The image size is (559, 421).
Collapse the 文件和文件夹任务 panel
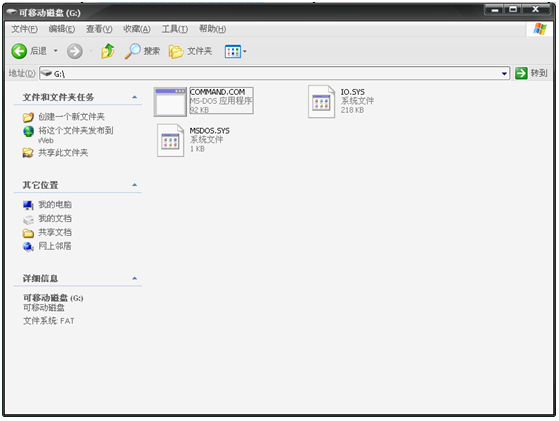134,97
